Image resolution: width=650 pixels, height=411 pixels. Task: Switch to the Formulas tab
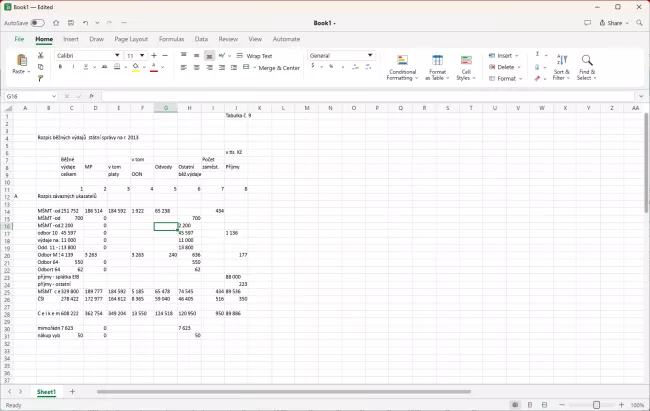pos(171,39)
